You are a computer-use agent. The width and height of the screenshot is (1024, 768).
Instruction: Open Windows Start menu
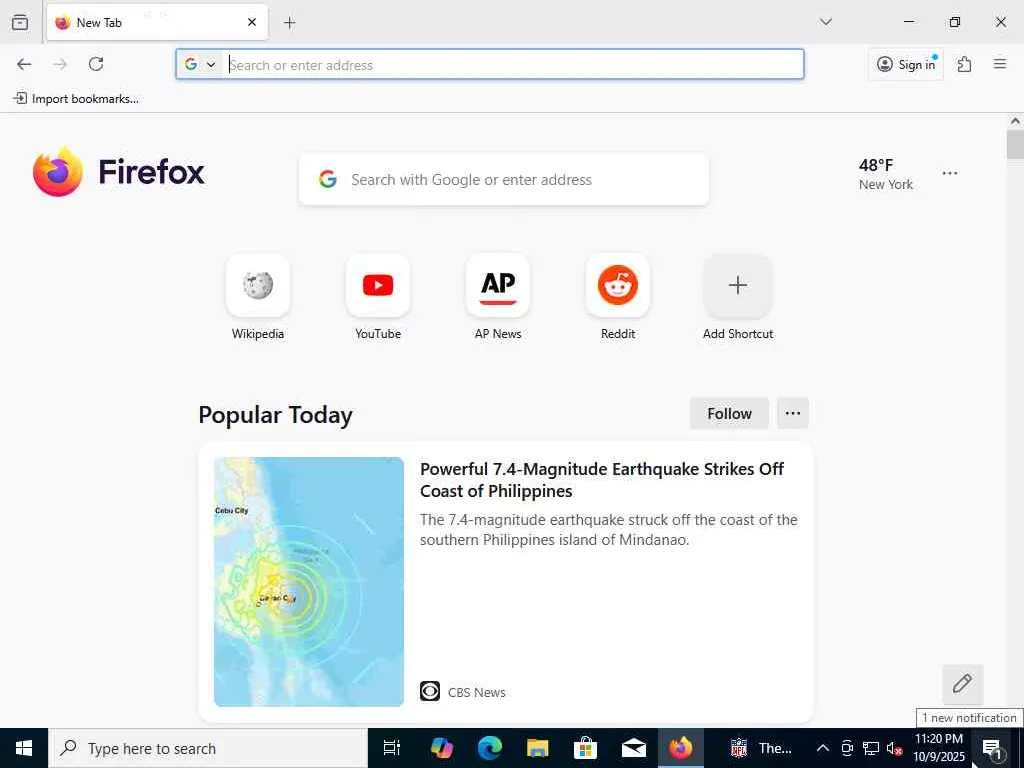point(24,748)
